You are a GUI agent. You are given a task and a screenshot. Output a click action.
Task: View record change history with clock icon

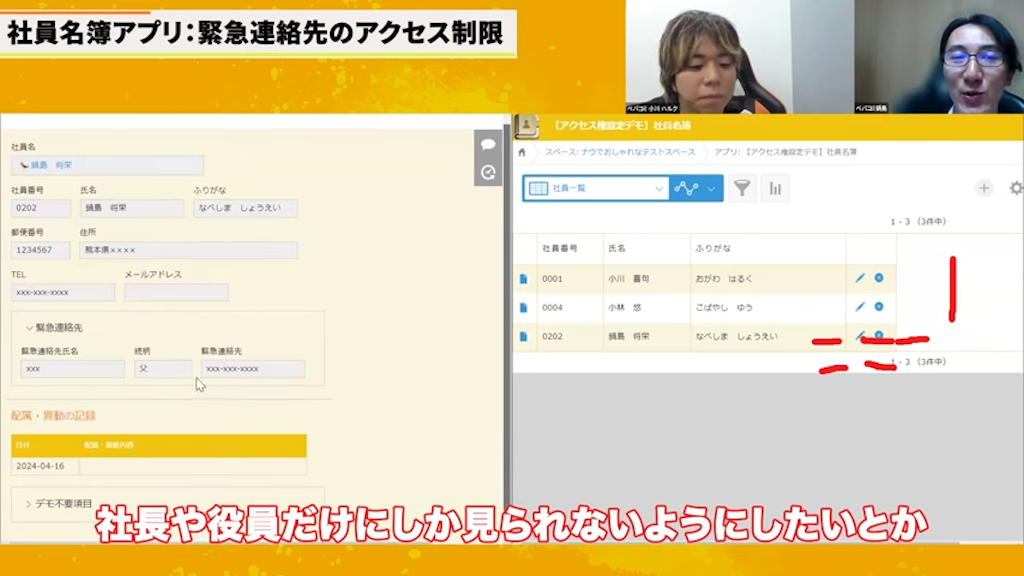click(488, 171)
